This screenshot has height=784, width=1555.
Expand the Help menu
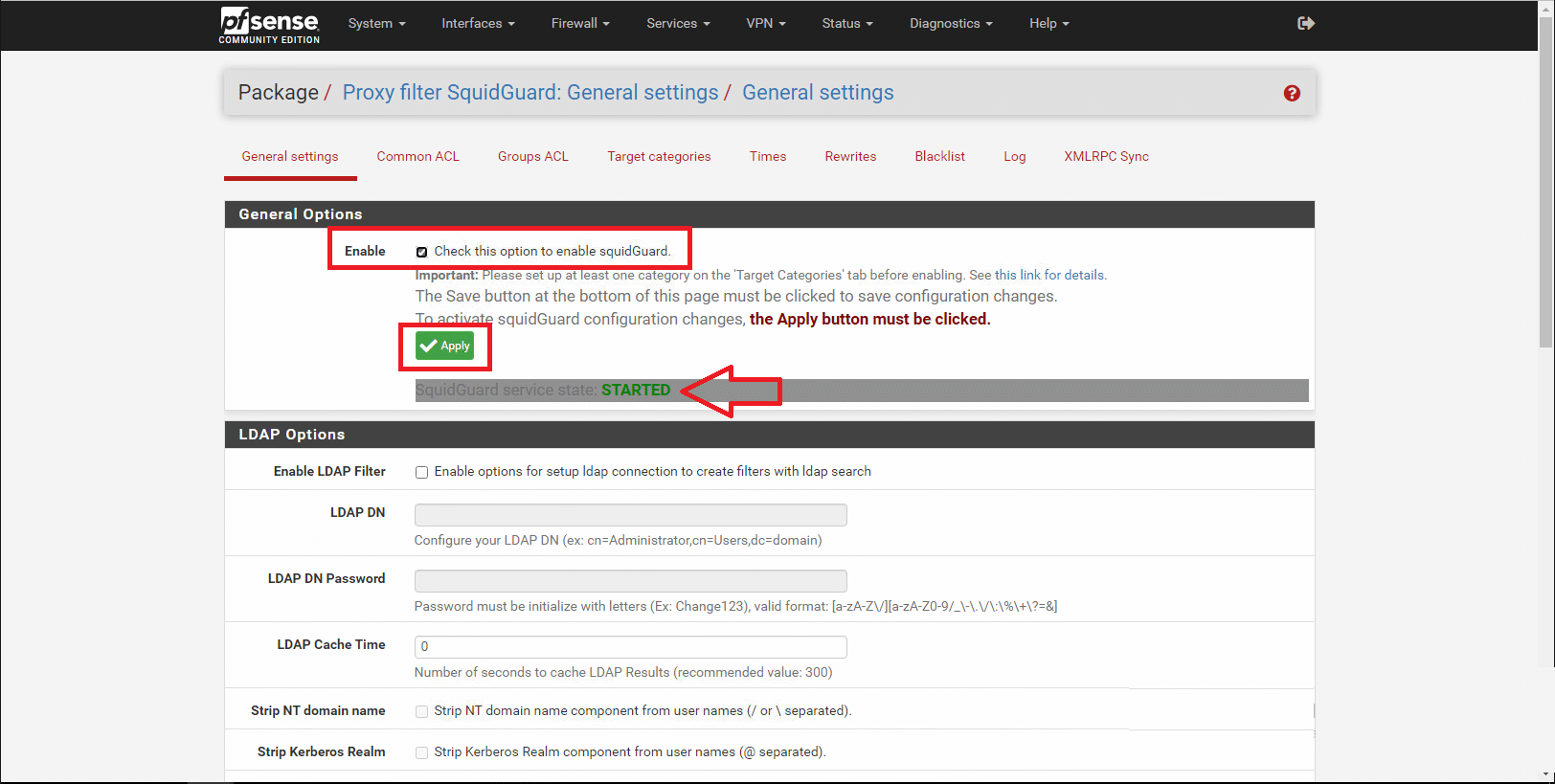1049,23
